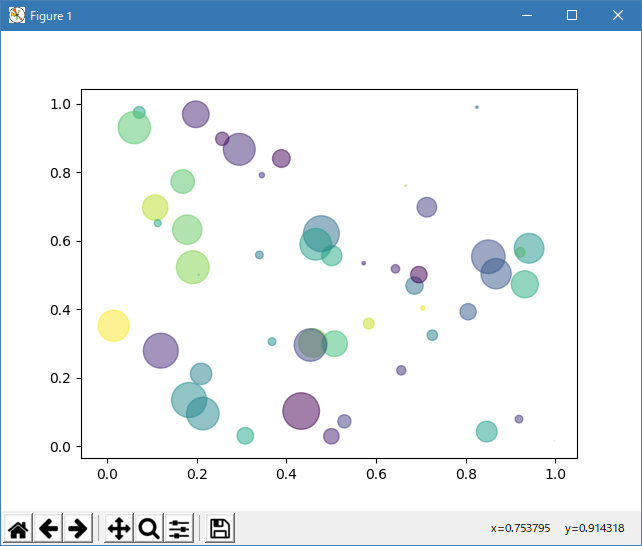The width and height of the screenshot is (642, 546).
Task: Click the large yellow bubble near x=0.0
Action: tap(113, 326)
